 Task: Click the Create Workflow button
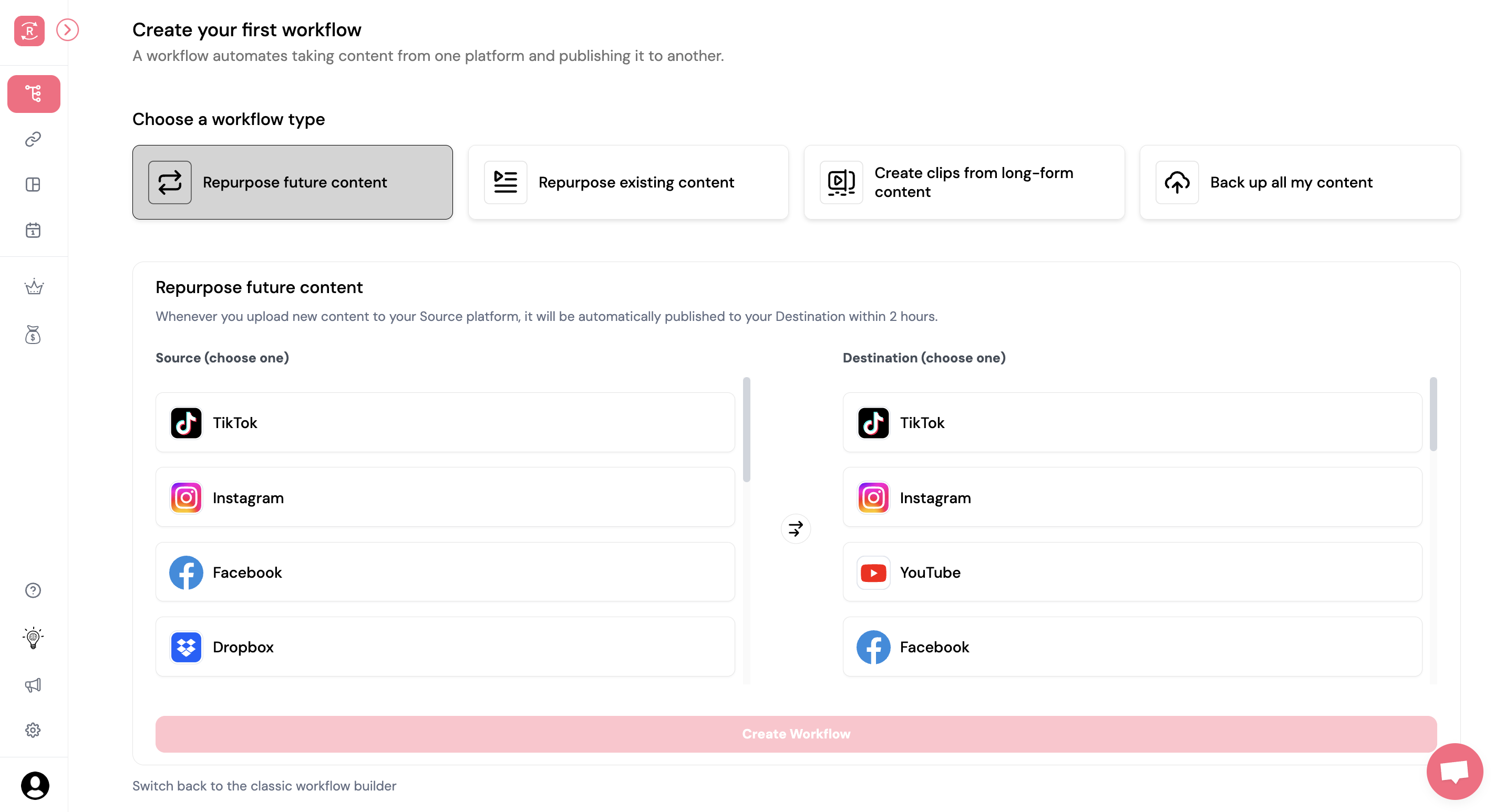[x=796, y=734]
